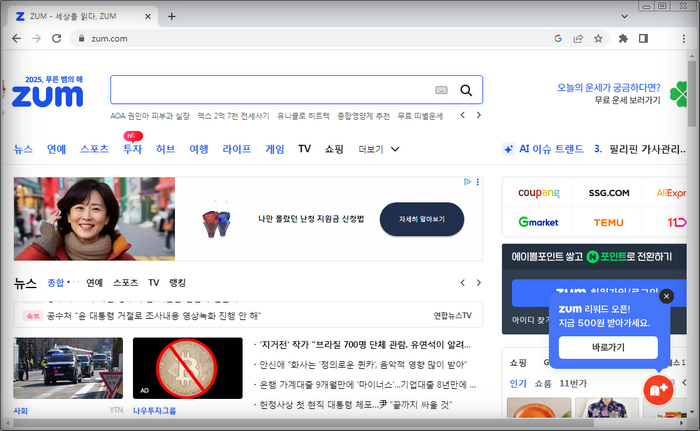Click the padlock site info icon
Image resolution: width=700 pixels, height=431 pixels.
click(81, 39)
